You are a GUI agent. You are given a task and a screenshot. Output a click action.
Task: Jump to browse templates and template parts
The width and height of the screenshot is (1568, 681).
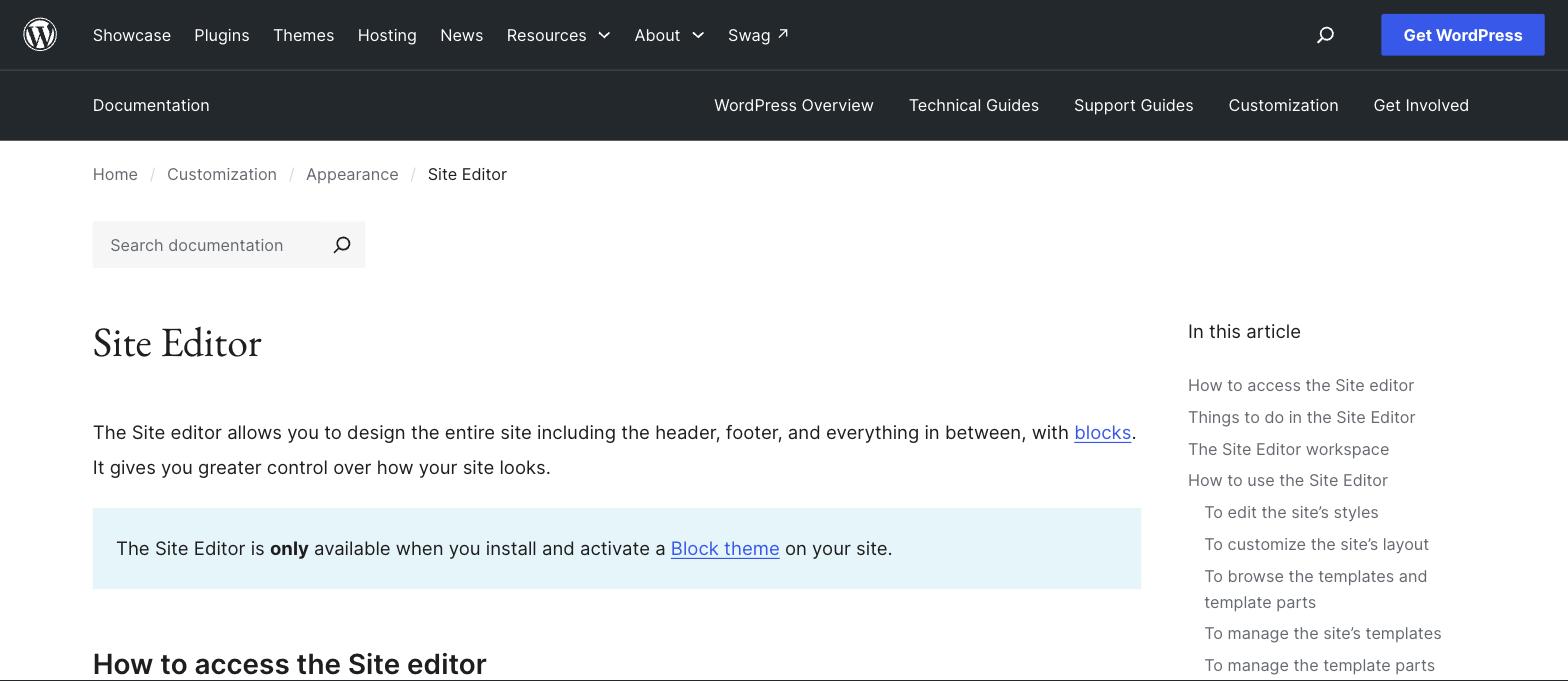[1315, 589]
